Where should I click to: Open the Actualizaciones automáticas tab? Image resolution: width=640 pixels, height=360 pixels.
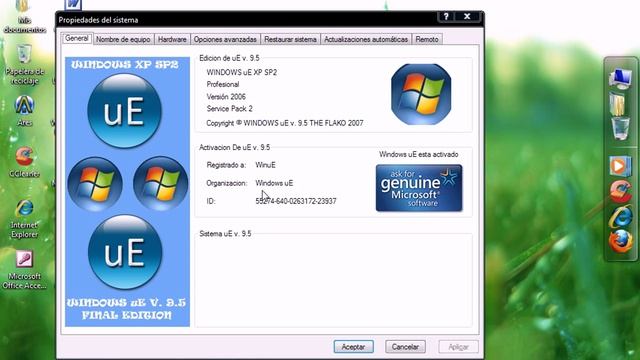pos(366,40)
